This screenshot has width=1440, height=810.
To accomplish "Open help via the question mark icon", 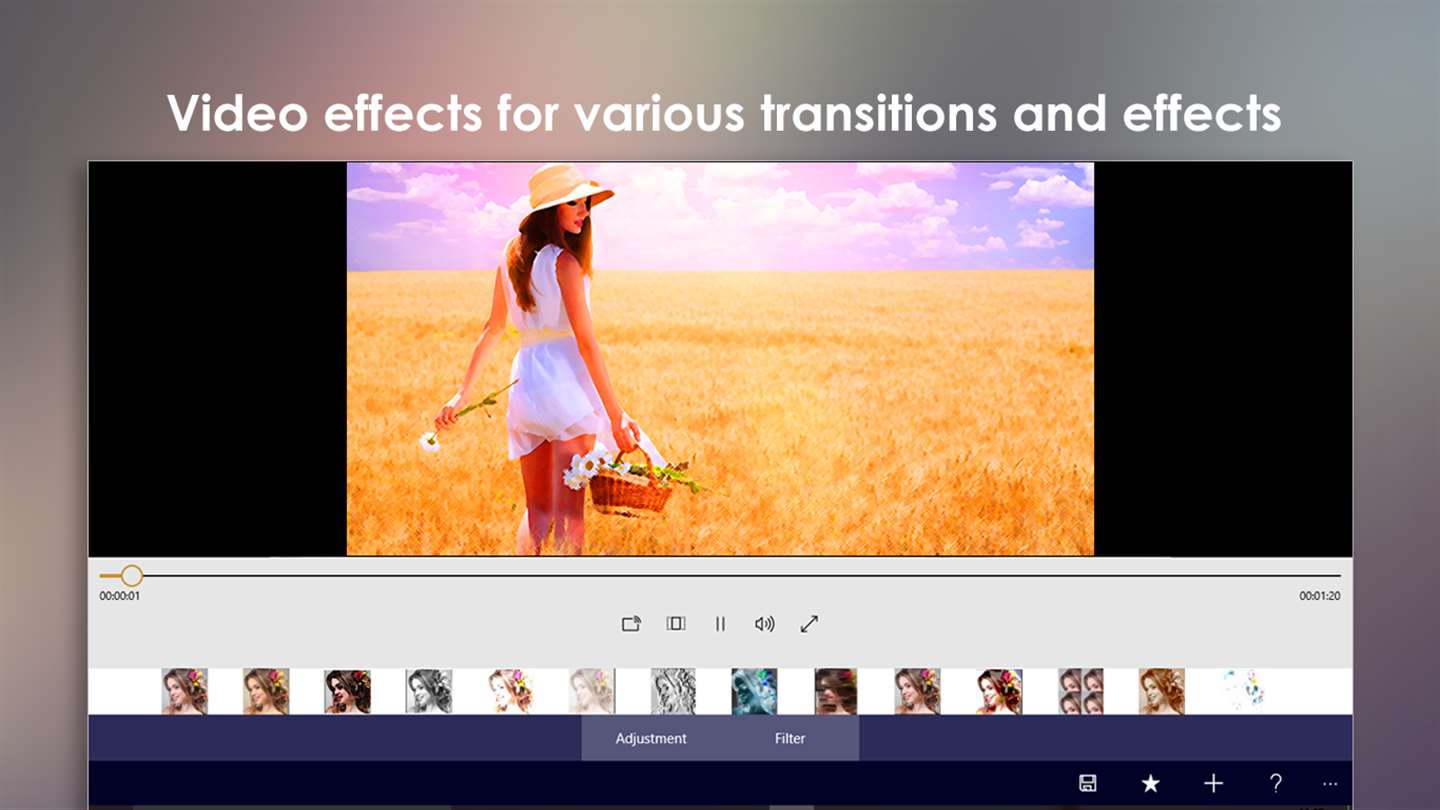I will tap(1276, 784).
